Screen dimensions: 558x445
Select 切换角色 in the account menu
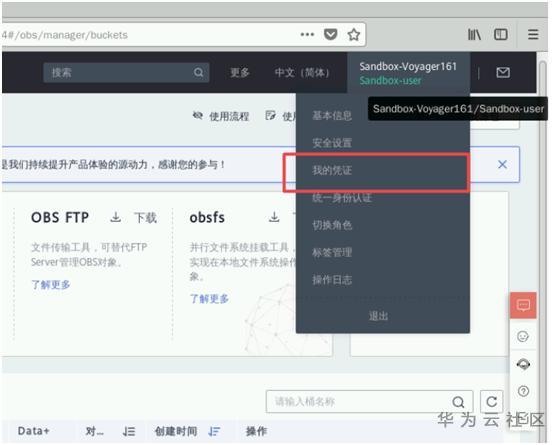tap(332, 225)
